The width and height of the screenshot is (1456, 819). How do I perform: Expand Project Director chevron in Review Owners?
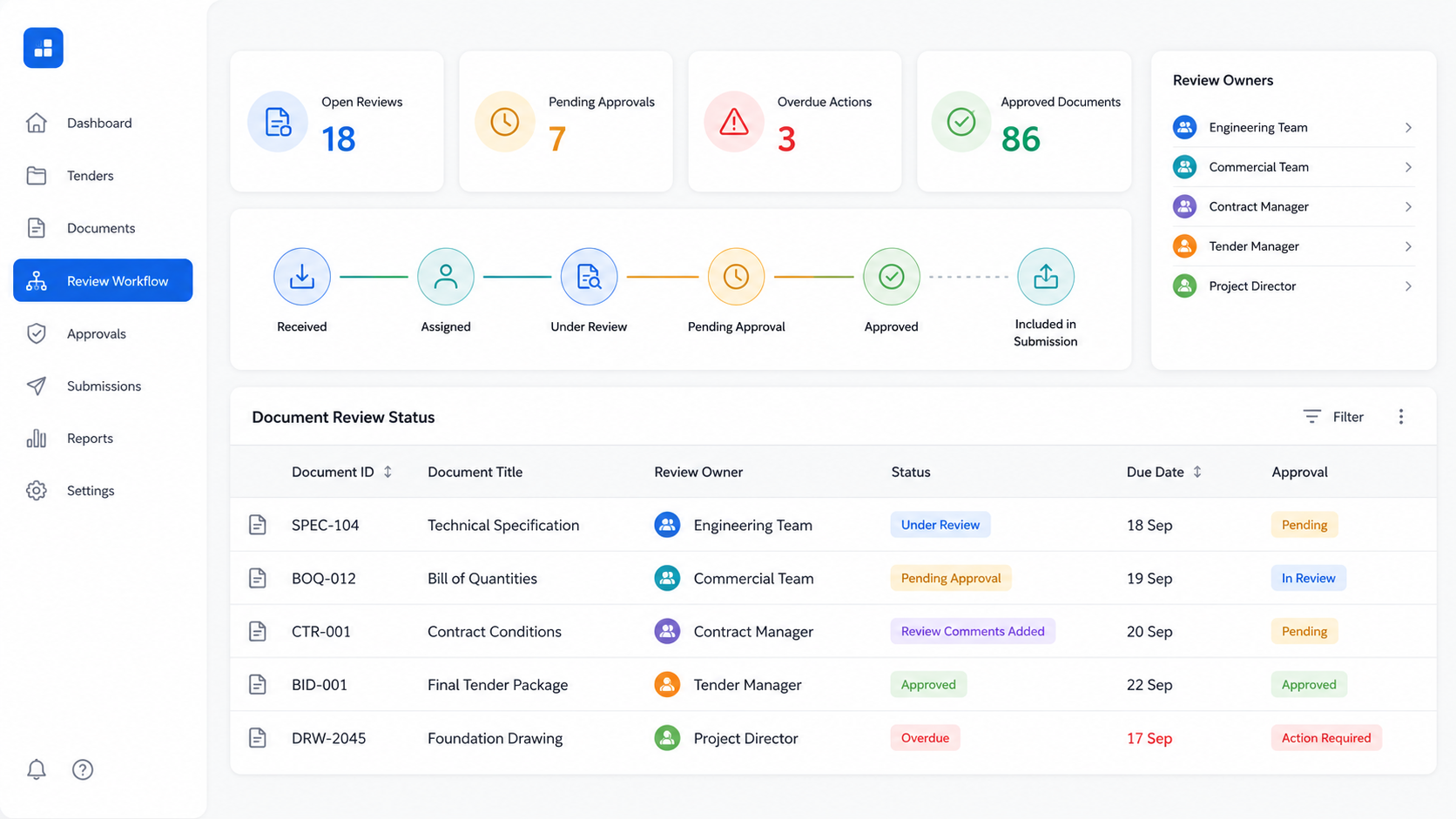1408,286
